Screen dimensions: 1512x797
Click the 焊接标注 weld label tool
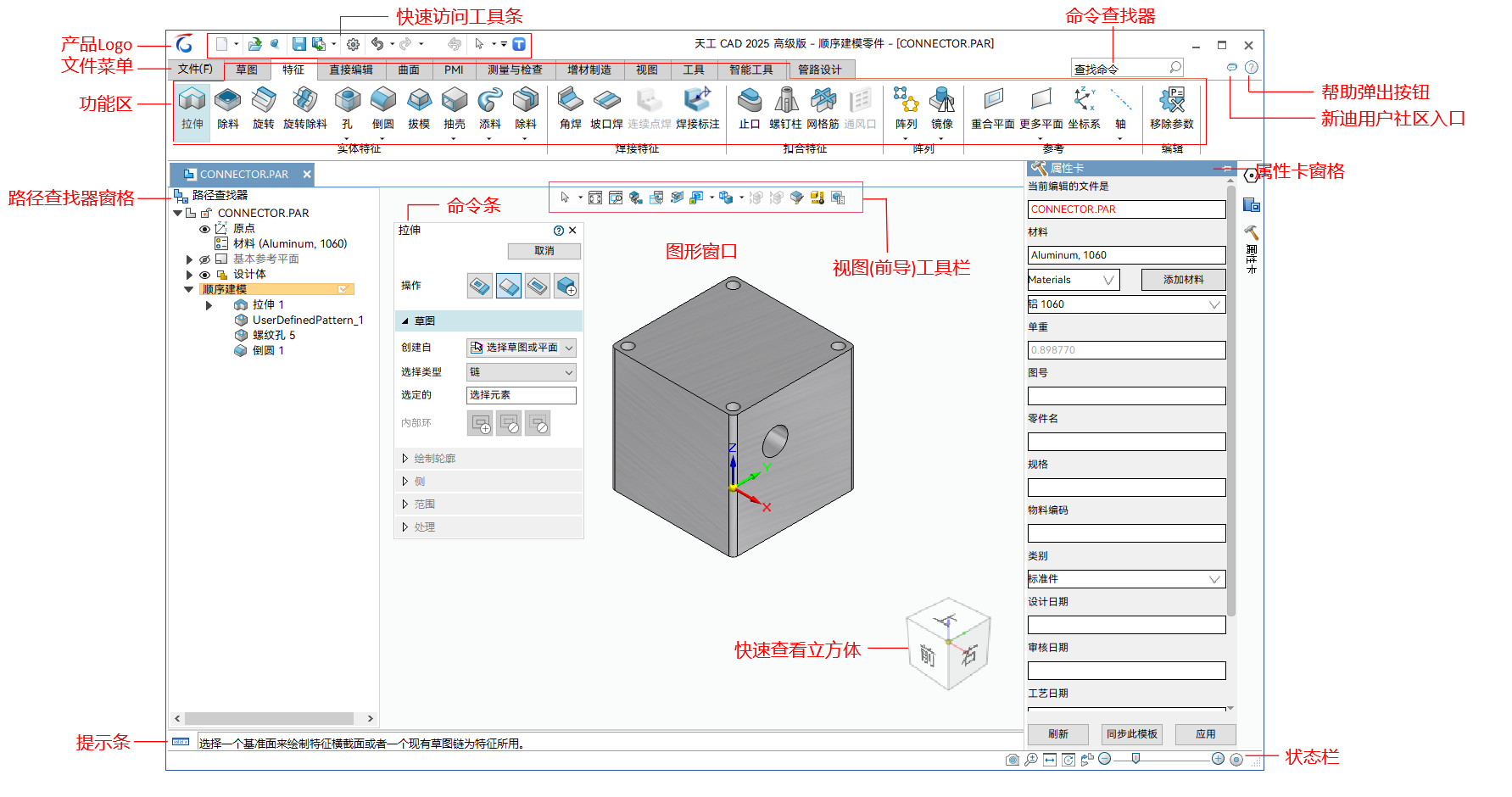coord(697,109)
